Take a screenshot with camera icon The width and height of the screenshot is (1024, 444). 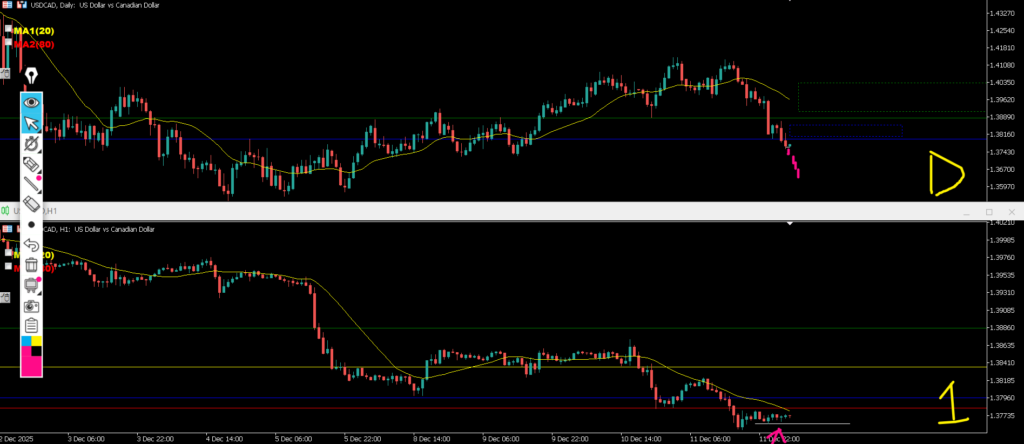31,305
